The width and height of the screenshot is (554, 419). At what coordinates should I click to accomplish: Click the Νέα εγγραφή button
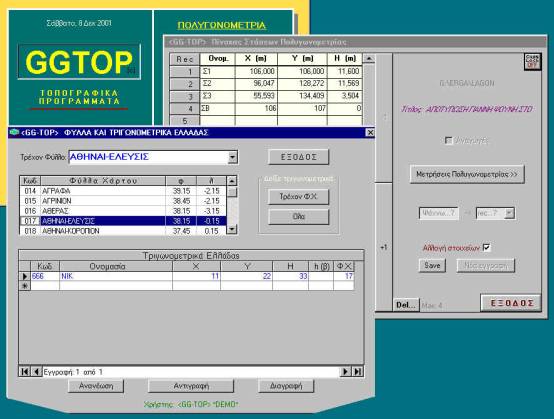[x=485, y=266]
